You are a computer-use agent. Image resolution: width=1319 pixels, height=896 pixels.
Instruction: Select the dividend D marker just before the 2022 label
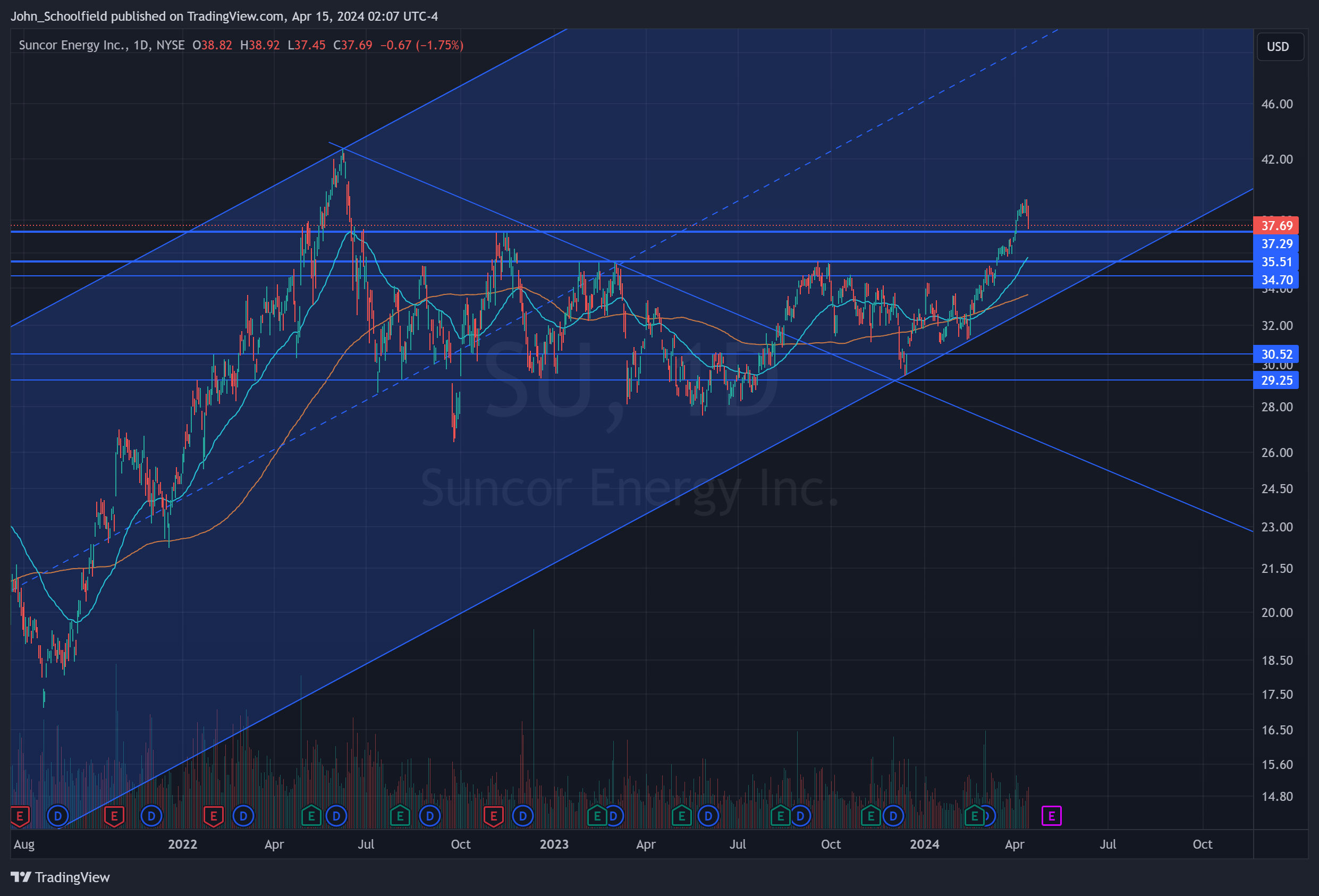[x=151, y=817]
